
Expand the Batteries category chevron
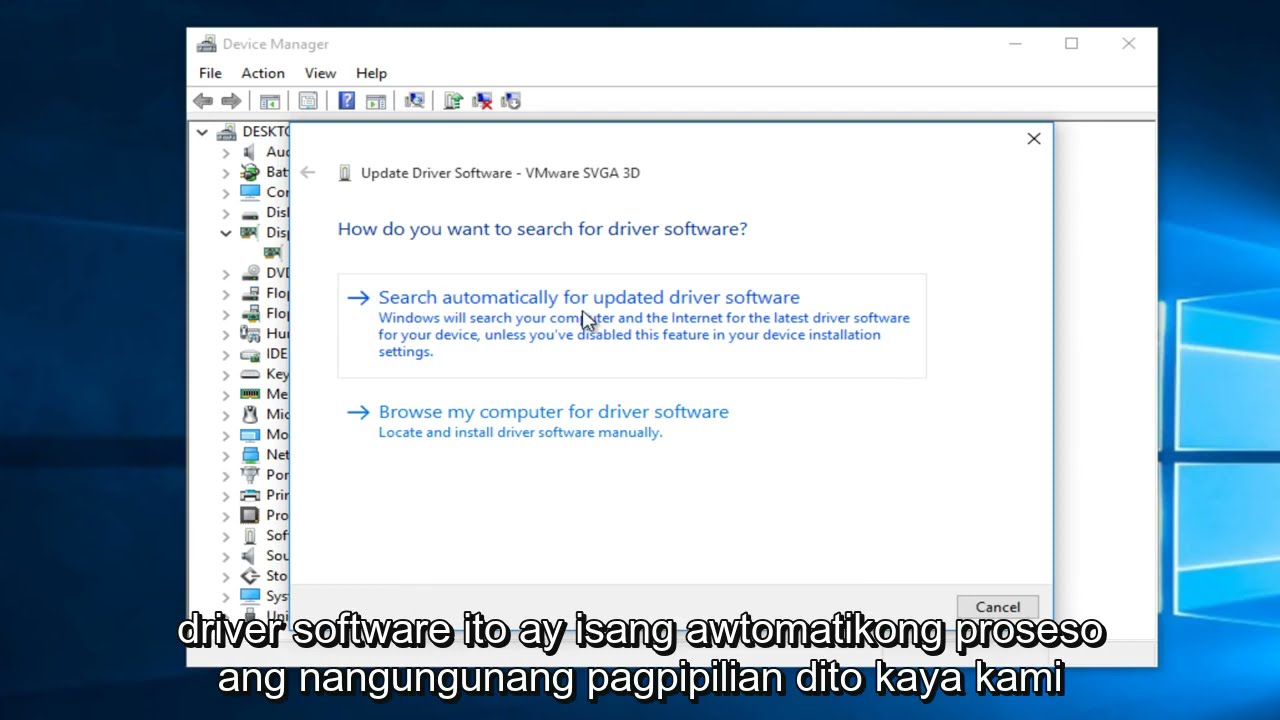click(x=226, y=172)
